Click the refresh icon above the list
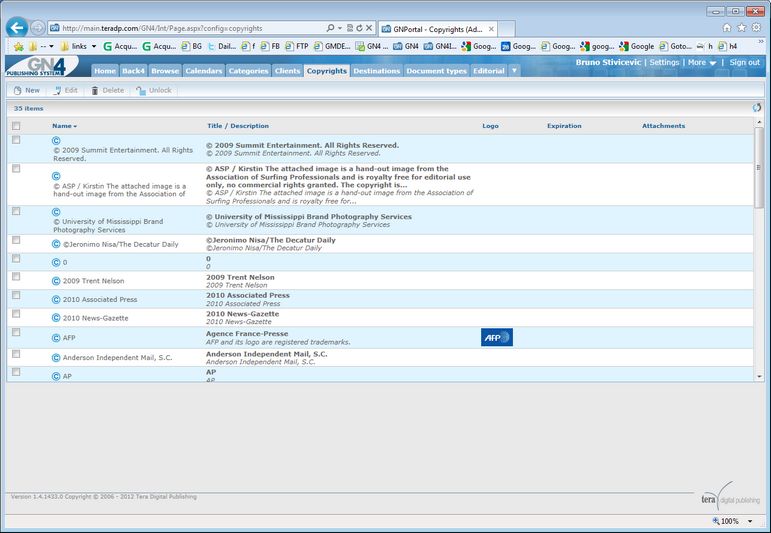Screen dimensions: 771x533 757,108
